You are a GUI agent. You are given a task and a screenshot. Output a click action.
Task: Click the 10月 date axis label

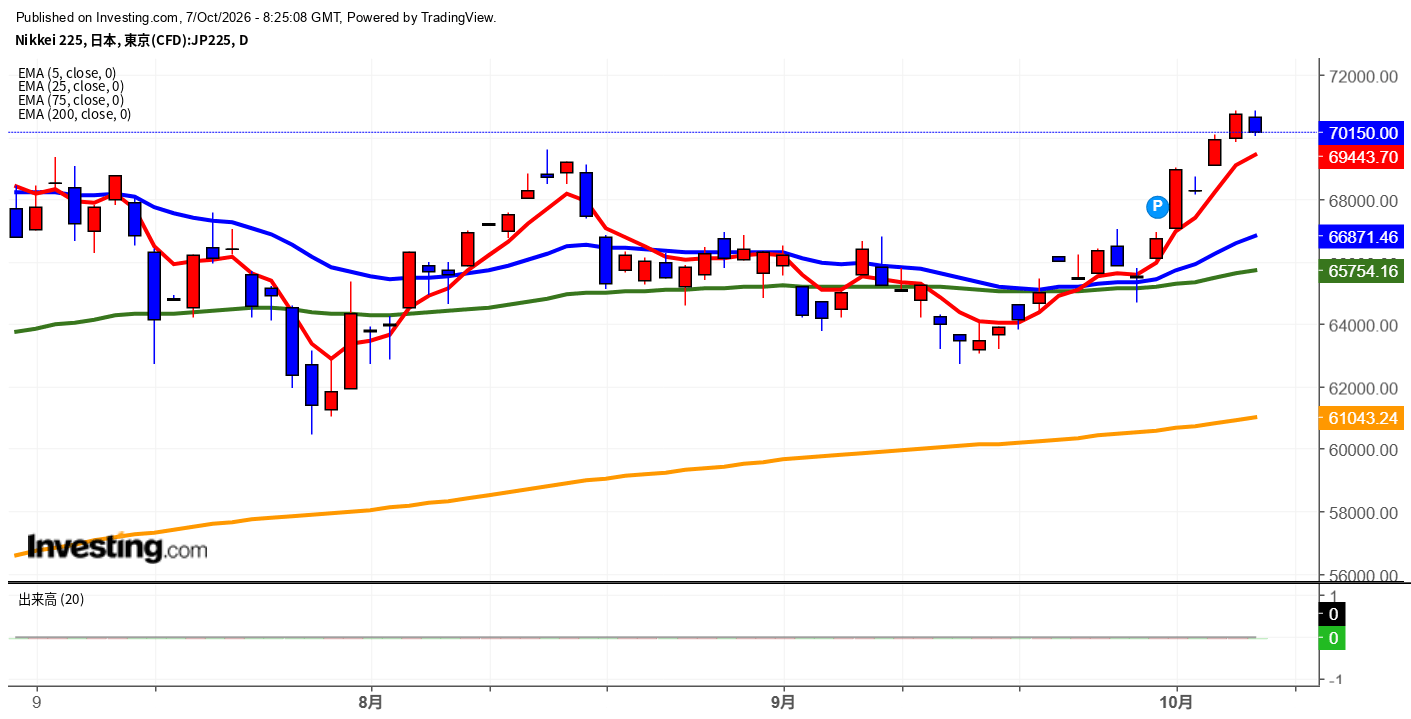pos(1177,702)
